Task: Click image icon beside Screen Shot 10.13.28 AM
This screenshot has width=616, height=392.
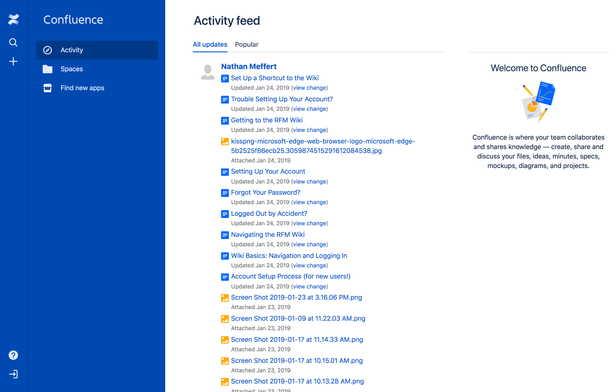Action: click(225, 382)
